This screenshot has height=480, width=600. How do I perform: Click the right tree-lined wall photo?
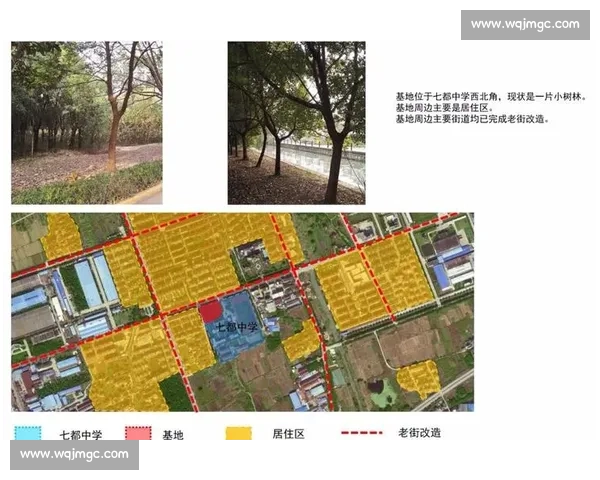point(297,122)
